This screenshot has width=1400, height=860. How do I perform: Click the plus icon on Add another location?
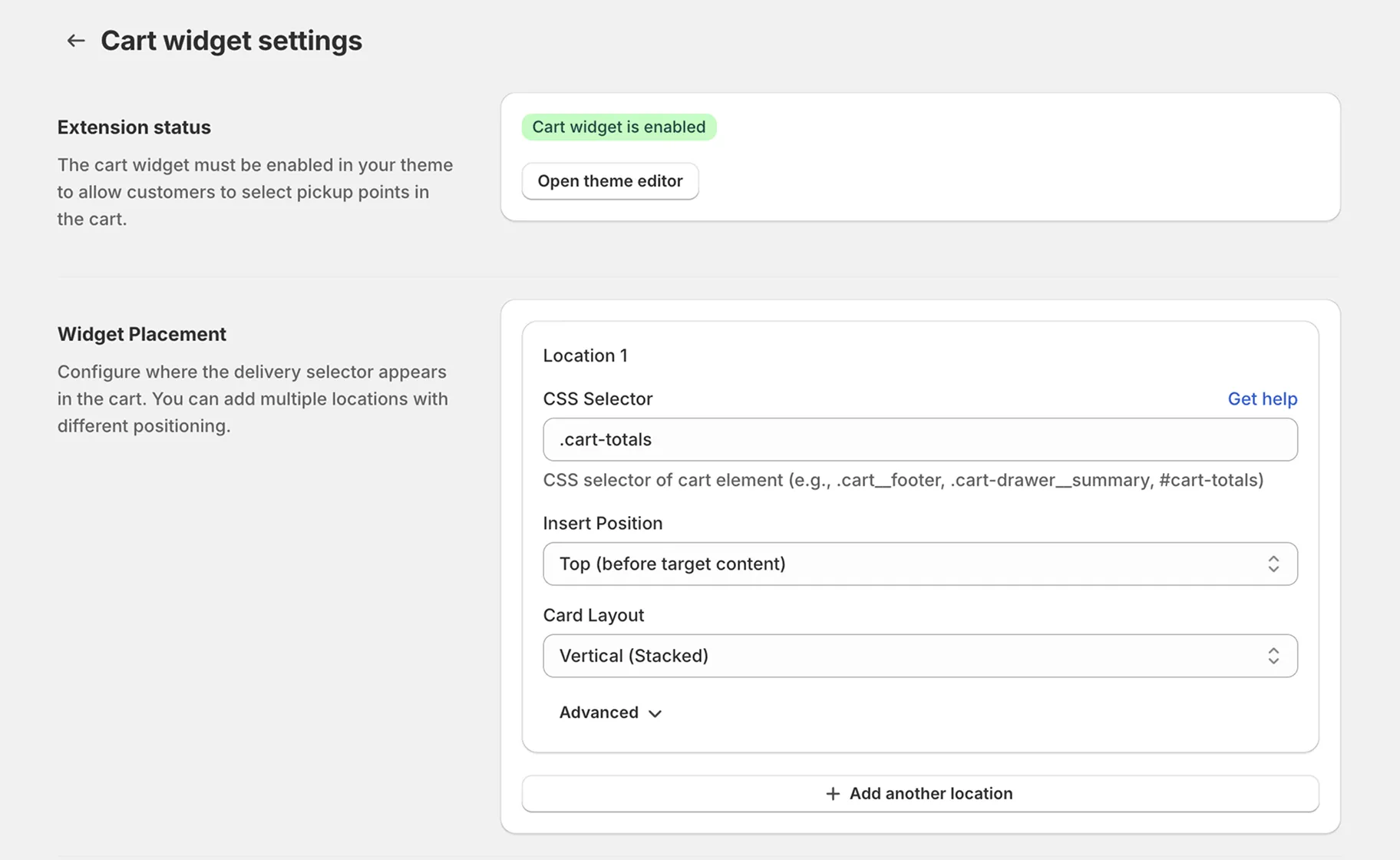coord(832,793)
